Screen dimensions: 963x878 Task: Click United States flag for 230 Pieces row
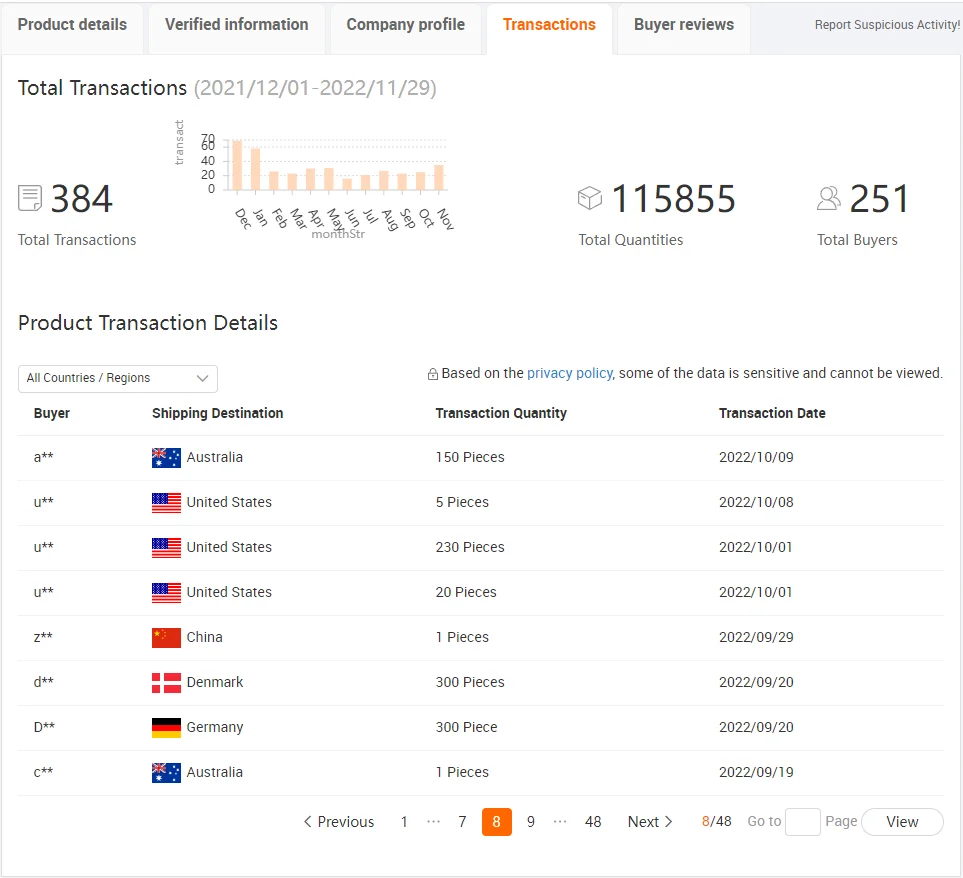166,548
